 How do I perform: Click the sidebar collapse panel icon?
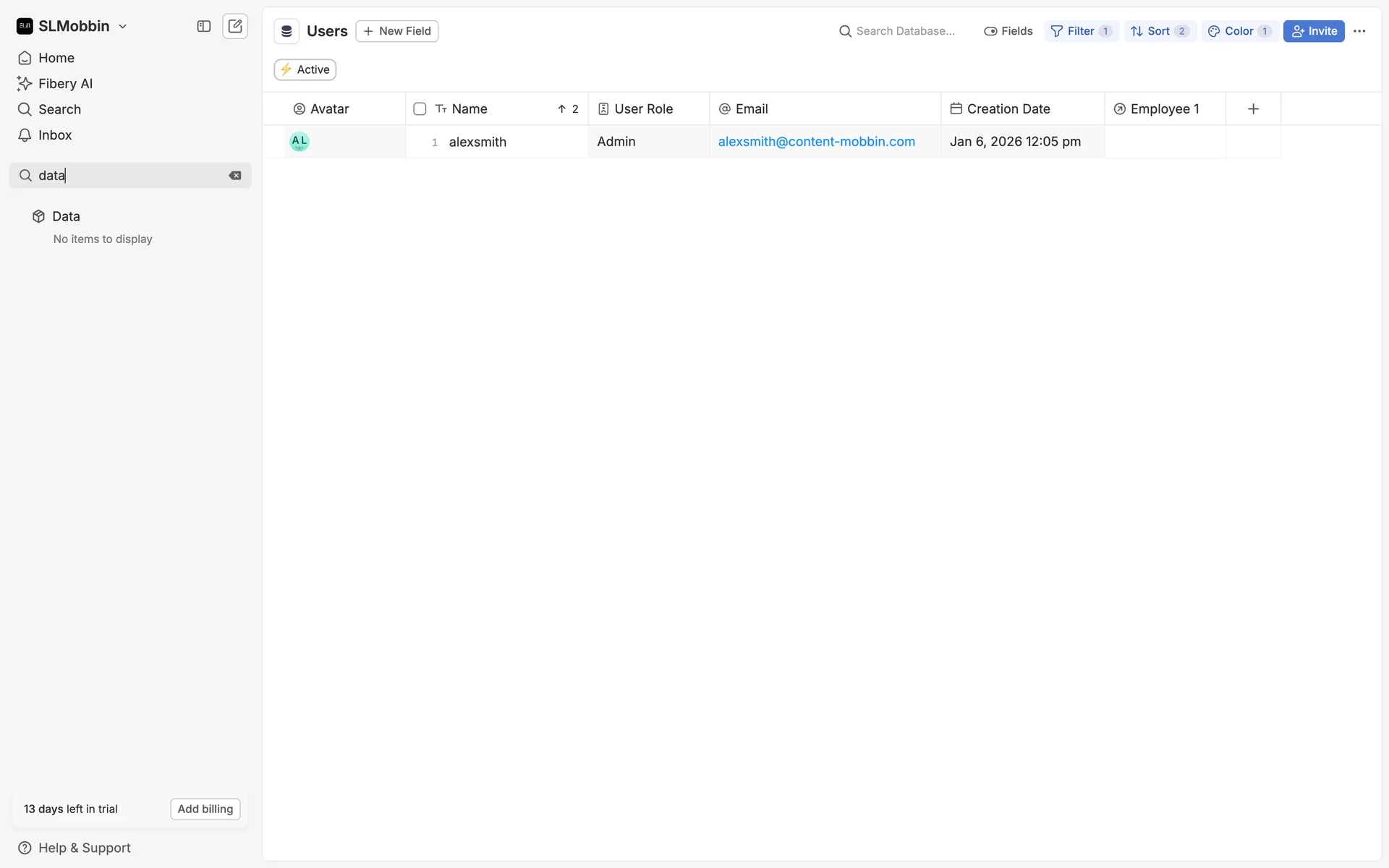pyautogui.click(x=204, y=26)
